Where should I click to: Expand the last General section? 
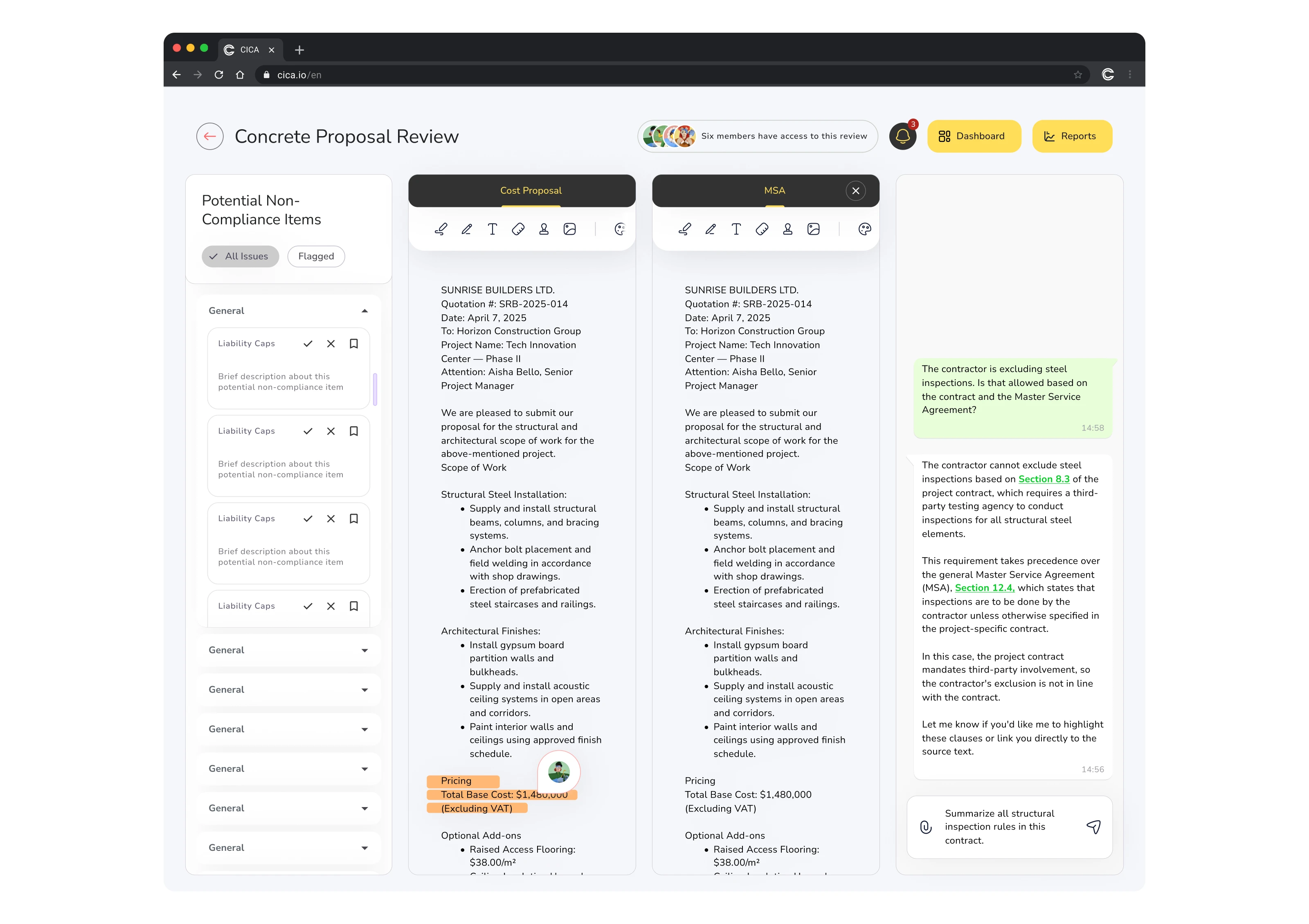(x=364, y=848)
